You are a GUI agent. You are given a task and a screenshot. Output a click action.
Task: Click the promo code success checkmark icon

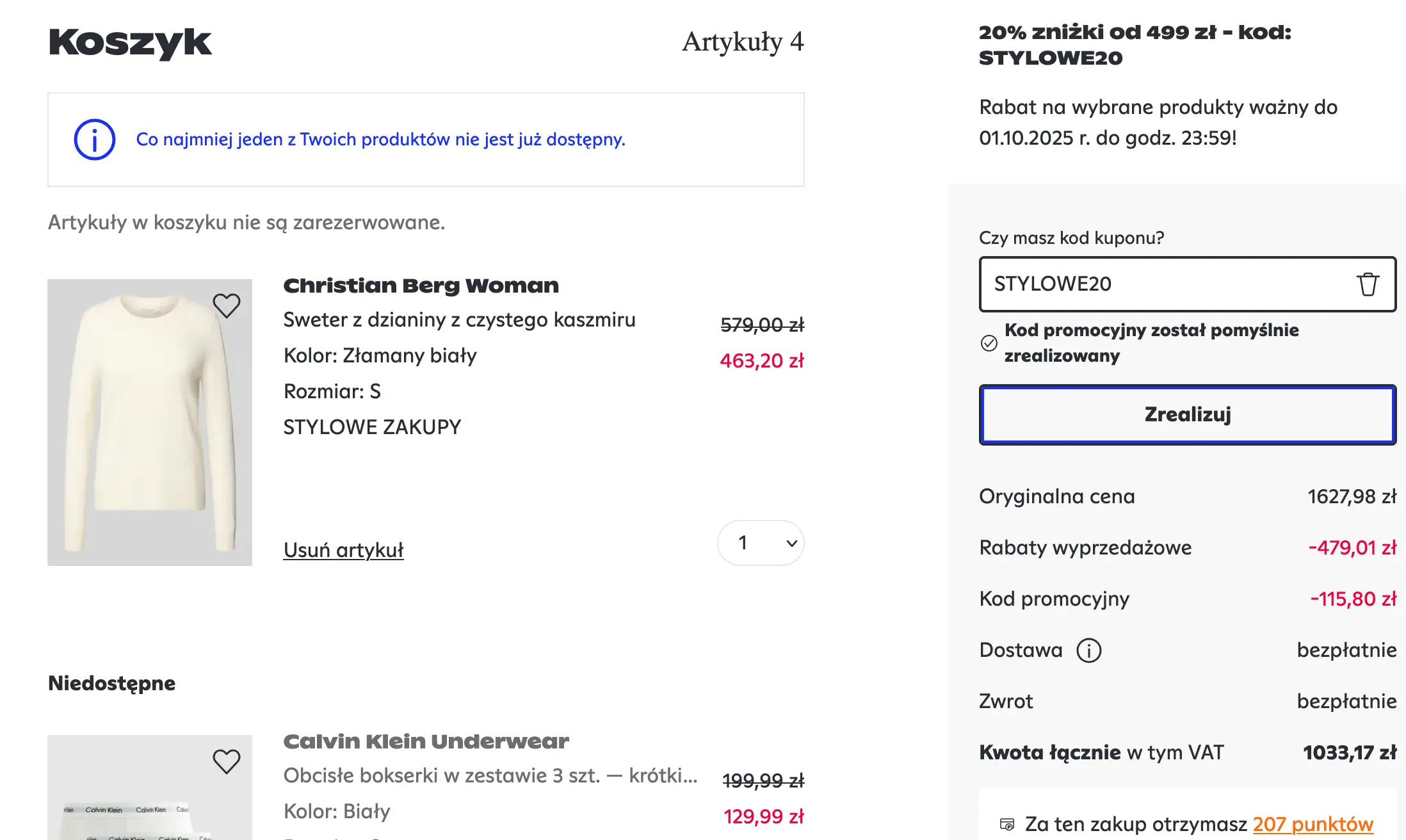coord(989,343)
